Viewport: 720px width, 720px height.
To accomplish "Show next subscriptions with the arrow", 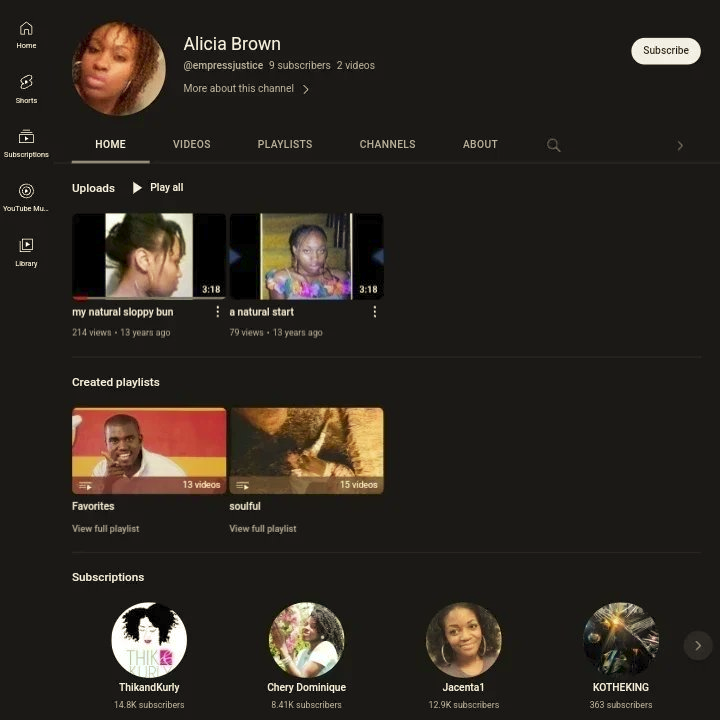I will [698, 646].
